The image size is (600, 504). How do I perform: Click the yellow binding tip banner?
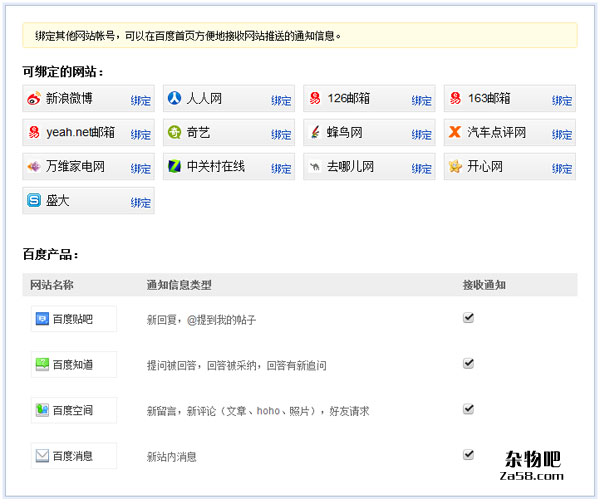[x=300, y=35]
